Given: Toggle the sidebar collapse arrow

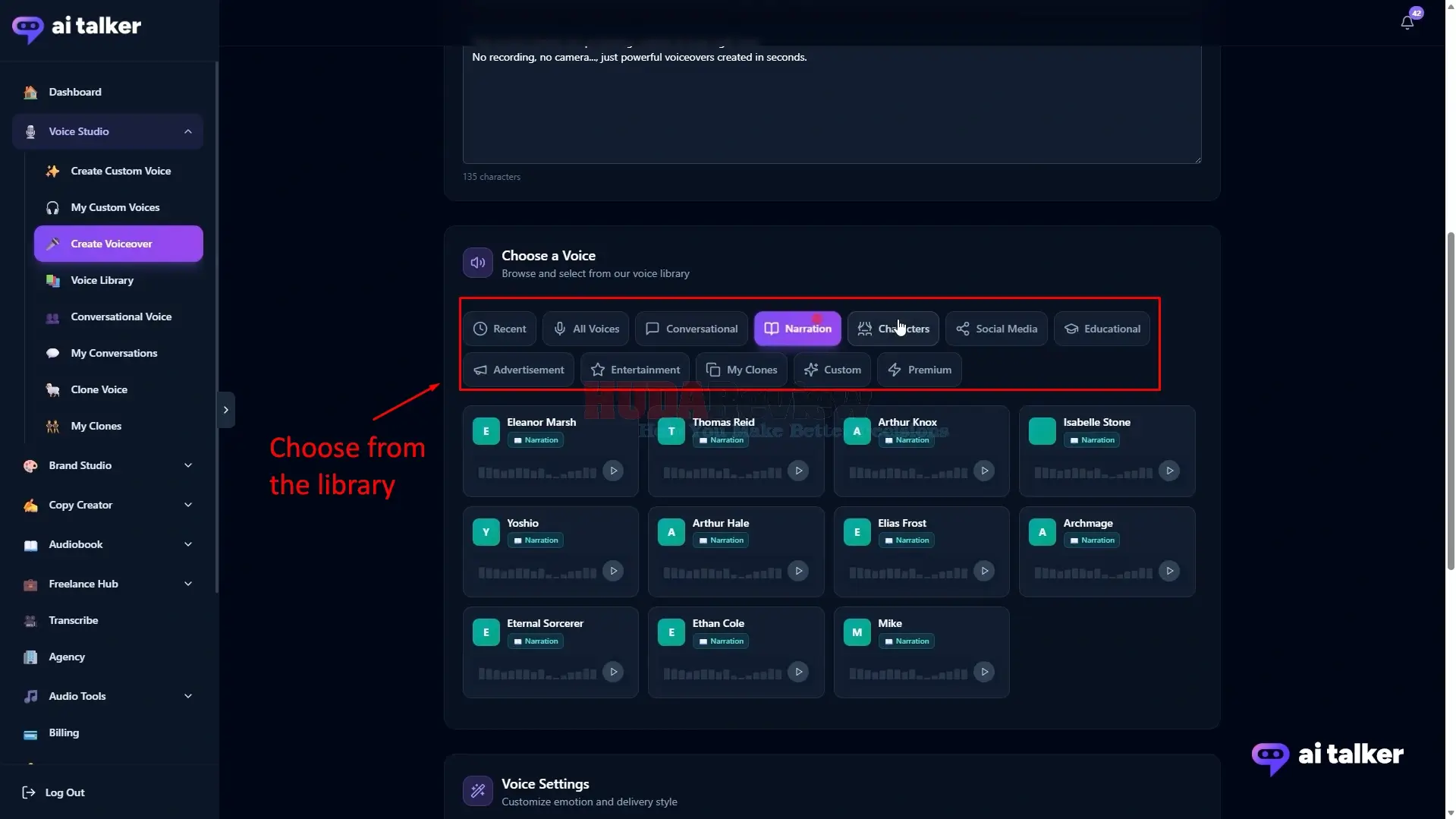Looking at the screenshot, I should 225,410.
